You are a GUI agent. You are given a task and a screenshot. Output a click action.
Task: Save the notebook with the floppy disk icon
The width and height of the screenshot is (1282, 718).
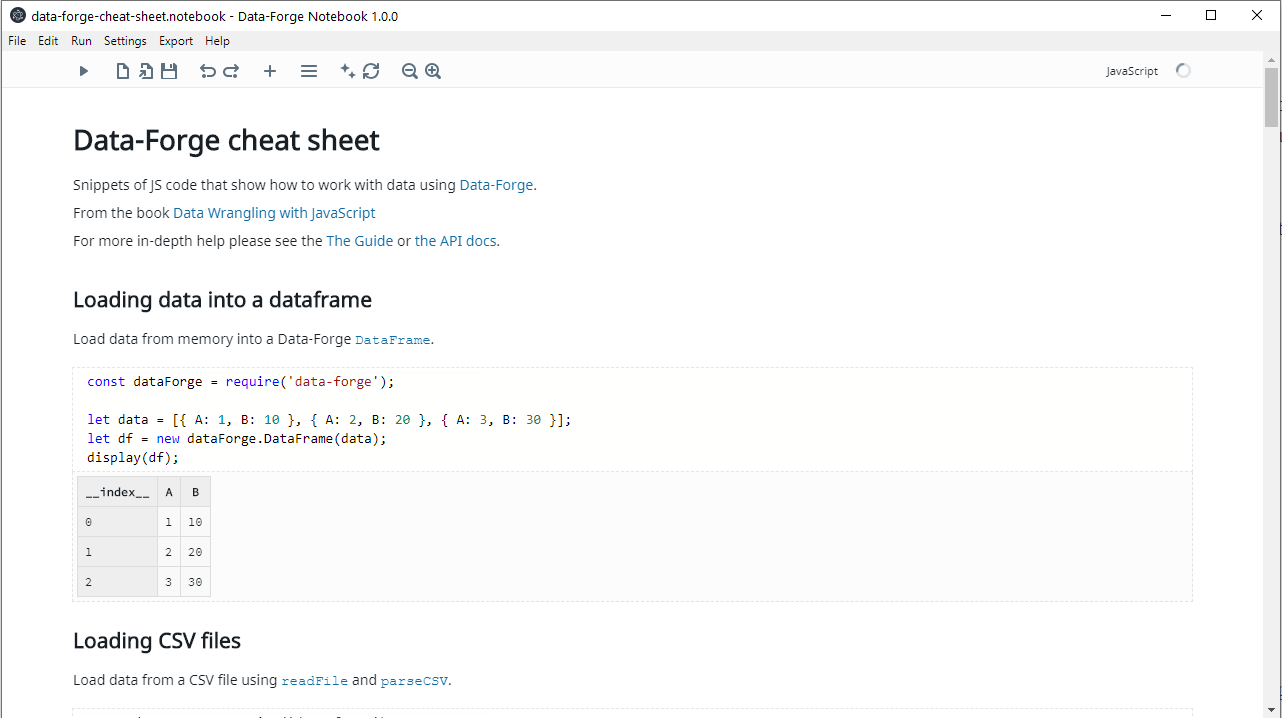pyautogui.click(x=169, y=71)
